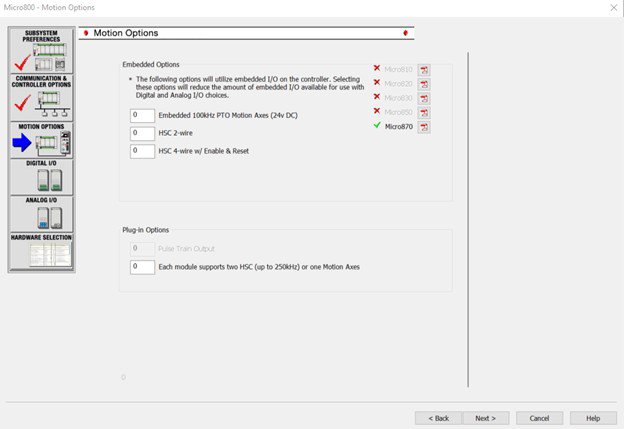
Task: Open Subsystem Preferences step in sidebar
Action: pyautogui.click(x=41, y=50)
